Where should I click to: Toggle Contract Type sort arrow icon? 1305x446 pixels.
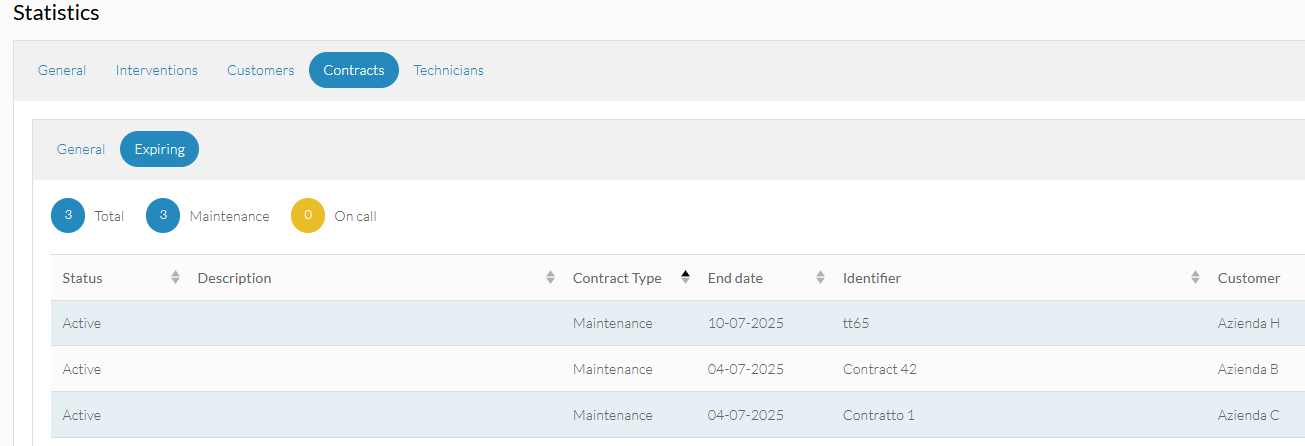685,278
